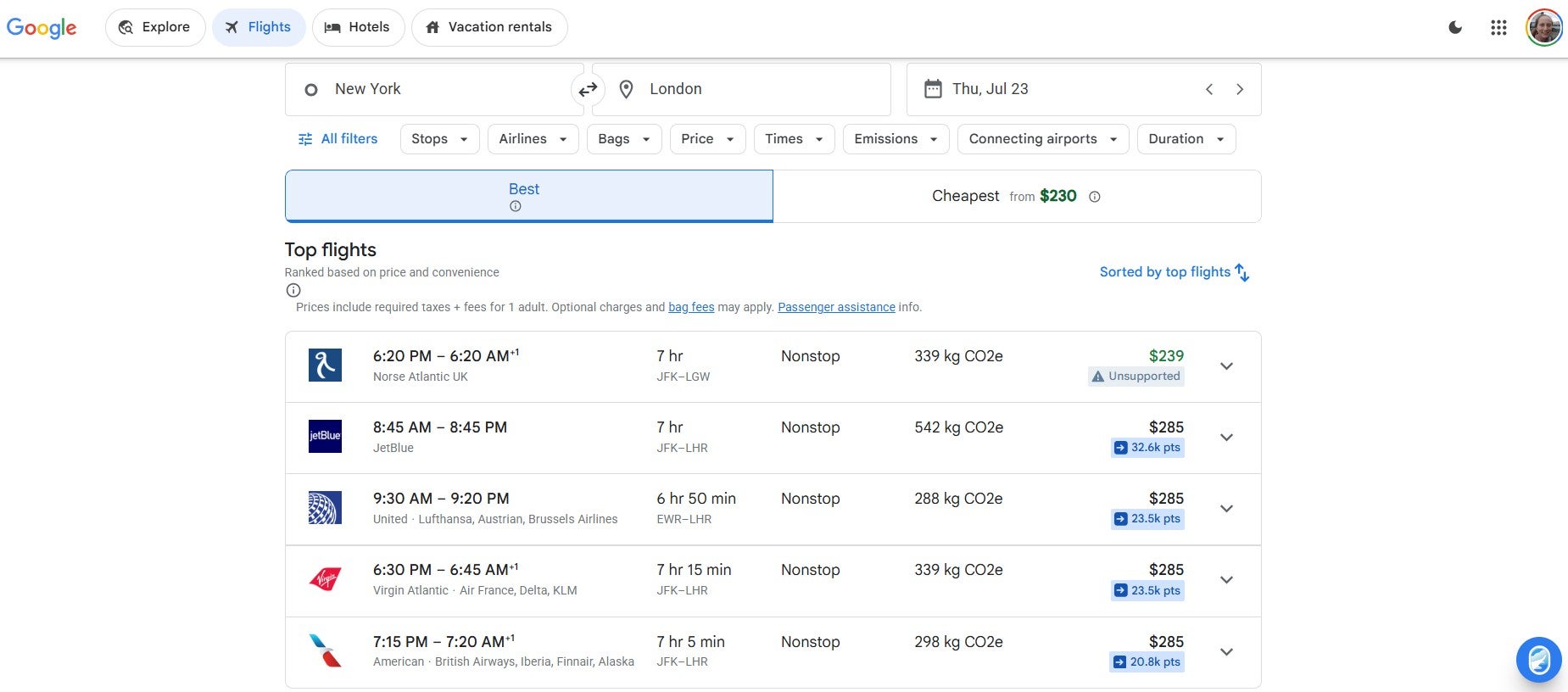Expand the JetBlue flight details
The image size is (1568, 692).
pos(1226,438)
